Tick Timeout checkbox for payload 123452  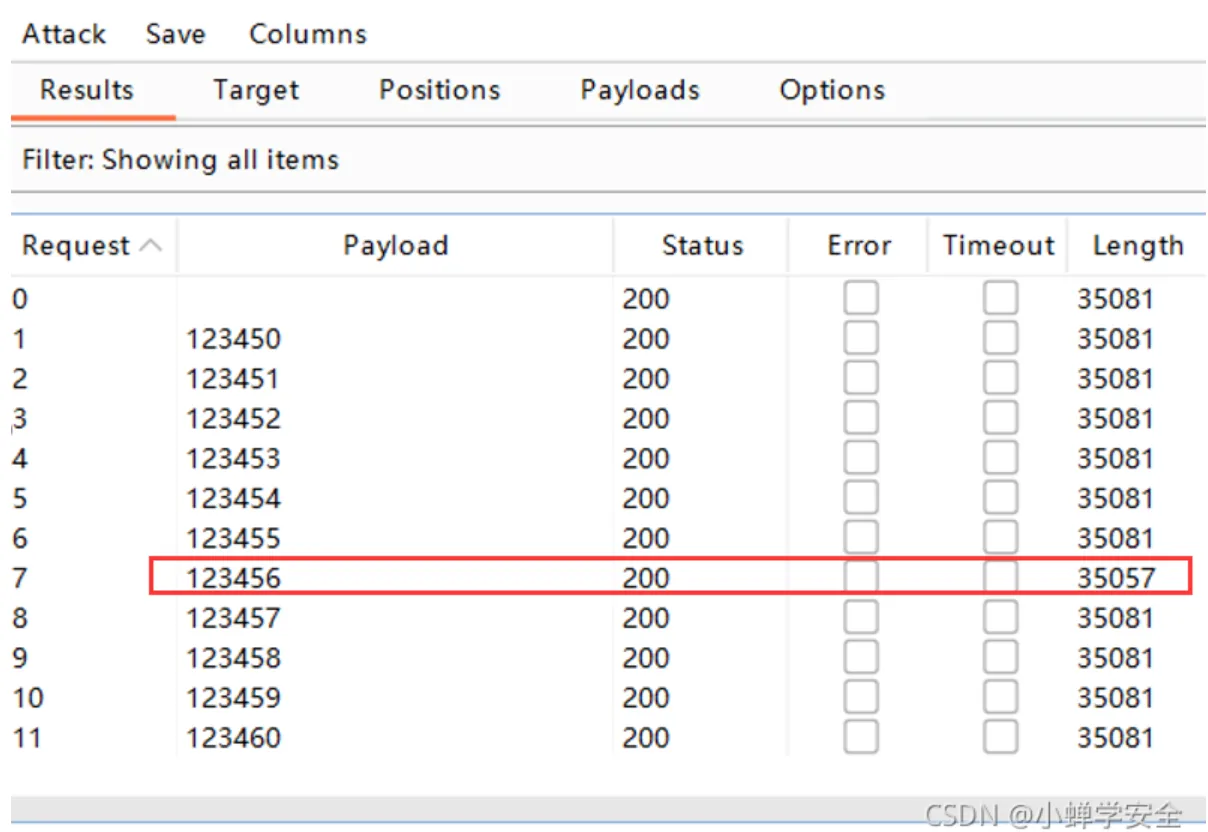click(x=1000, y=418)
